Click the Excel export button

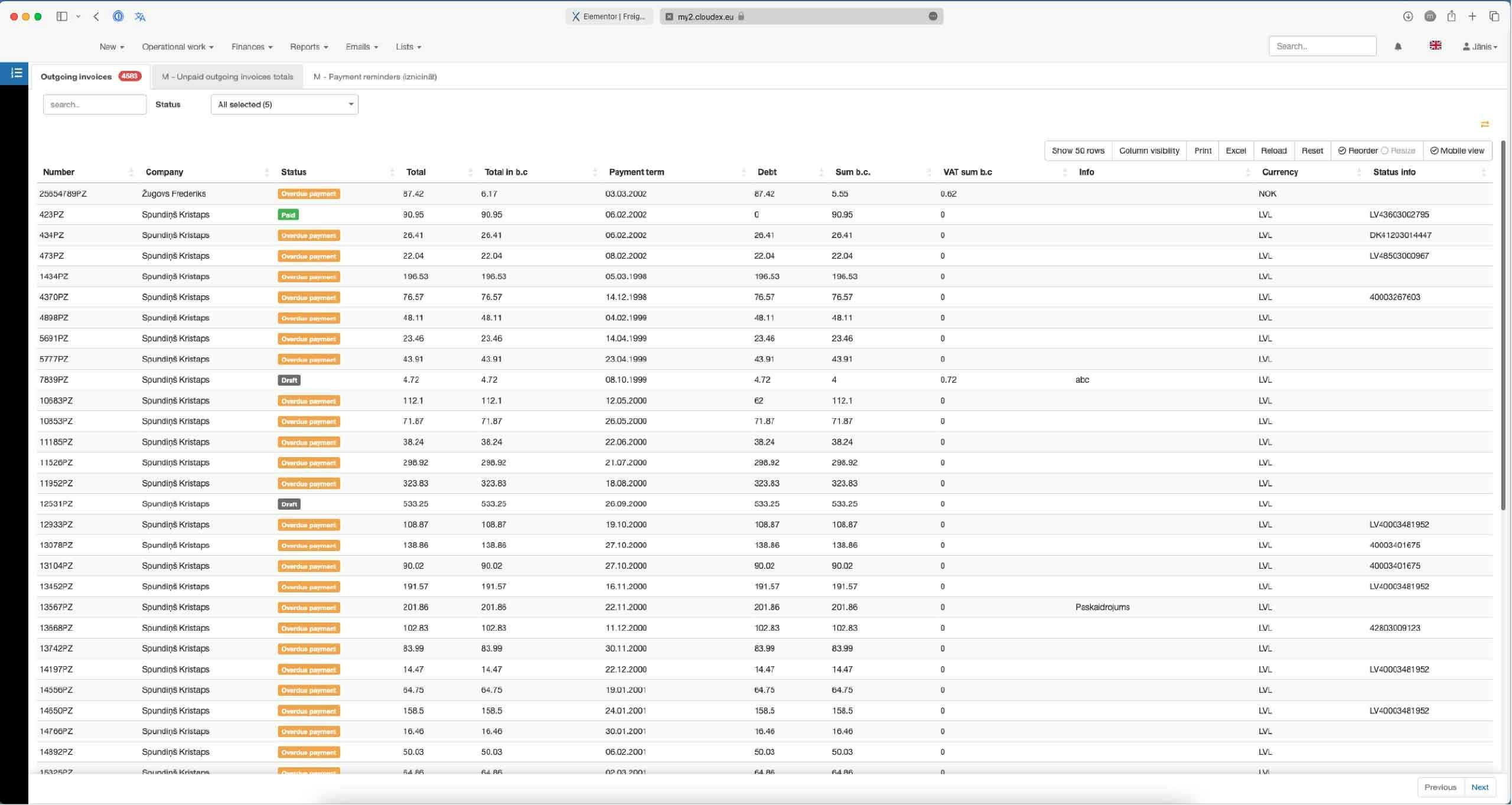pos(1235,151)
